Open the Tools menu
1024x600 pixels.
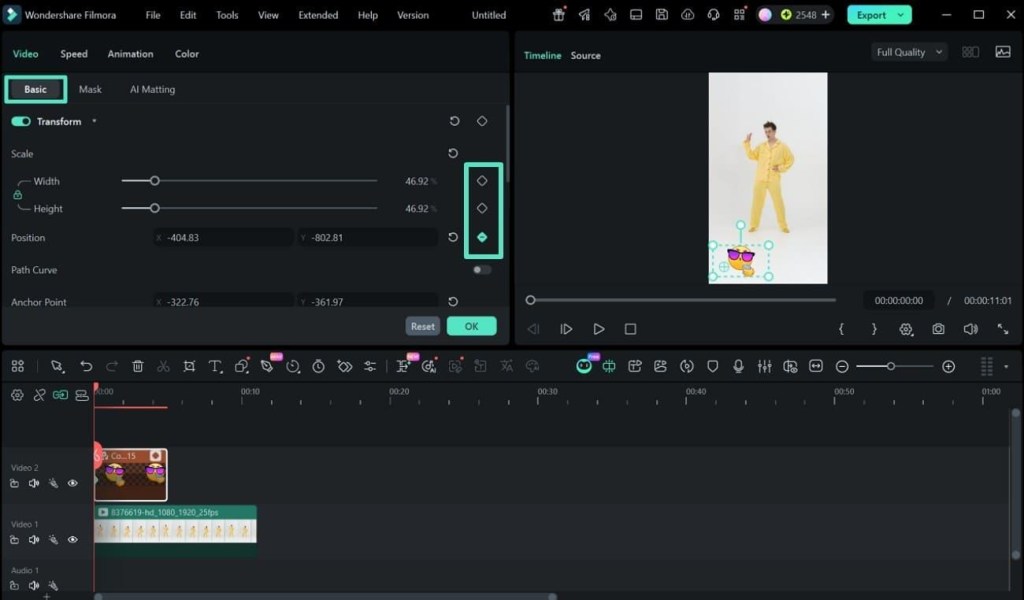[x=227, y=15]
